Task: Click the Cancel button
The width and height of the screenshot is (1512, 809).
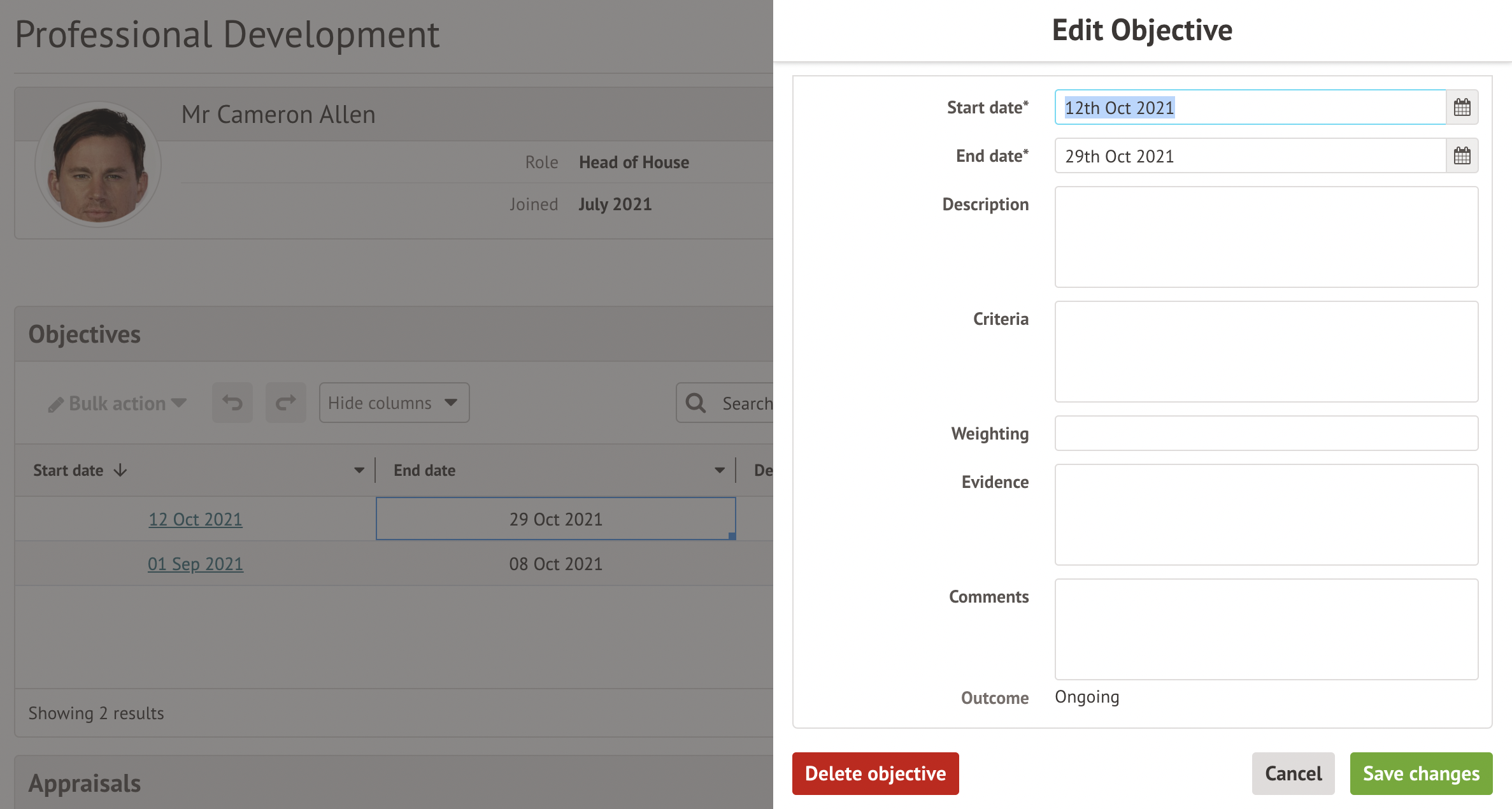Action: (x=1293, y=773)
